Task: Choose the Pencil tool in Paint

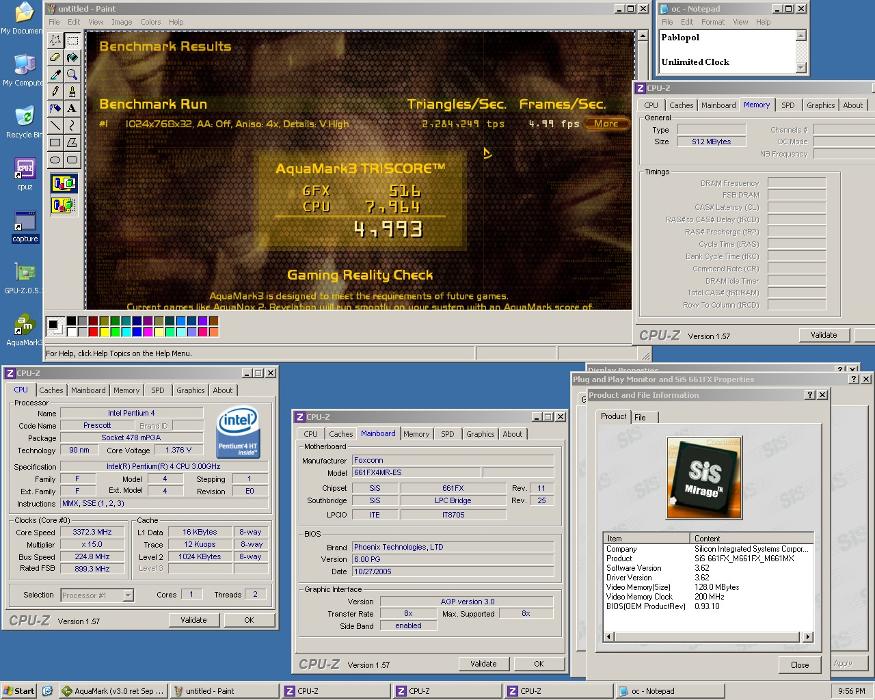Action: (x=55, y=91)
